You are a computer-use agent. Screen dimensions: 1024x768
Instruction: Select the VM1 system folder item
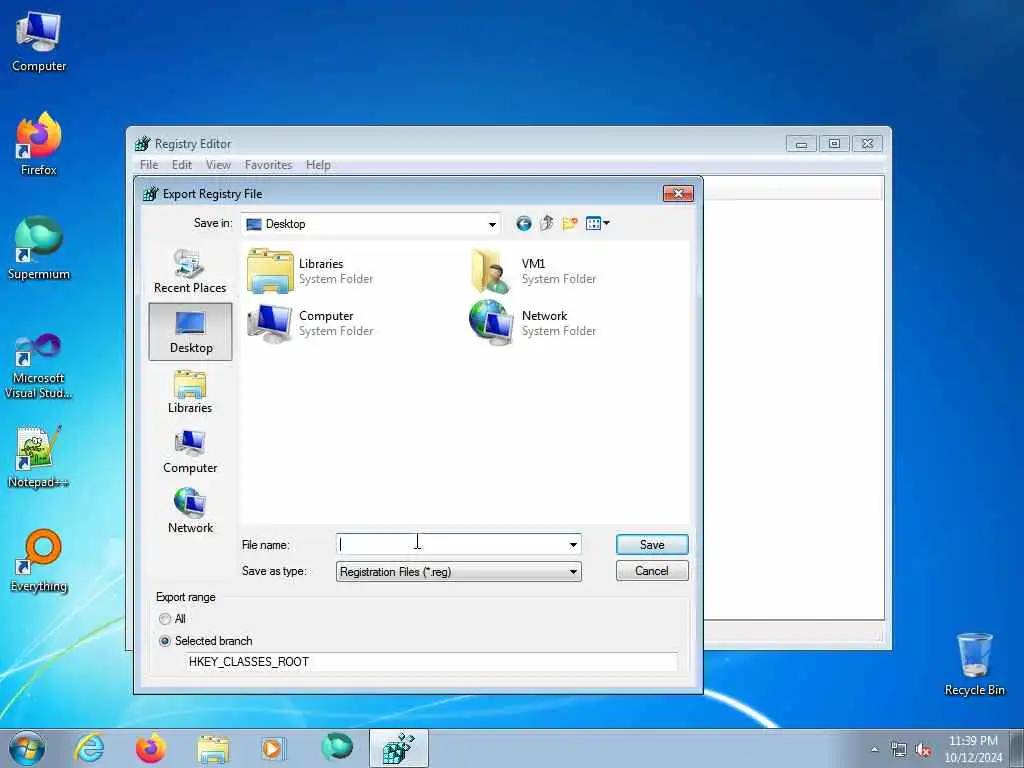534,271
